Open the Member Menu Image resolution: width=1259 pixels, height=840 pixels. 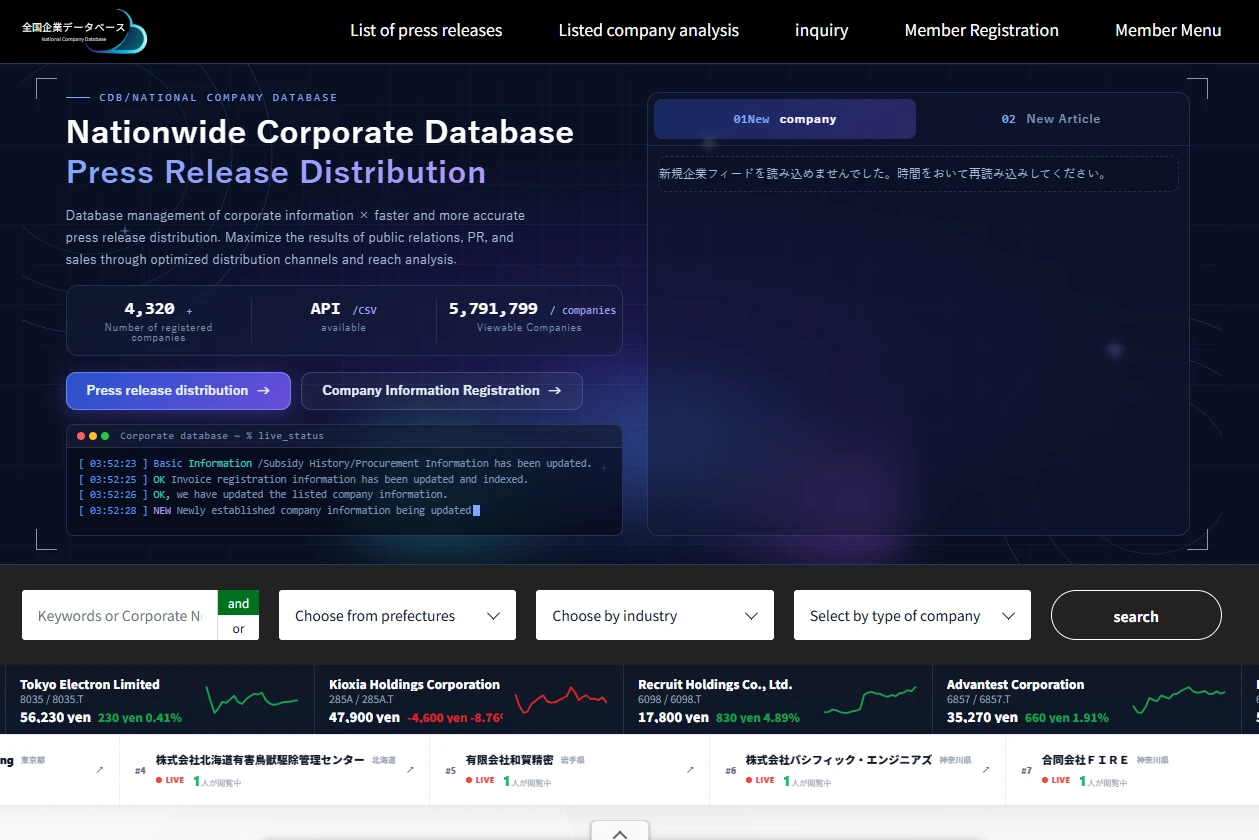click(x=1168, y=30)
